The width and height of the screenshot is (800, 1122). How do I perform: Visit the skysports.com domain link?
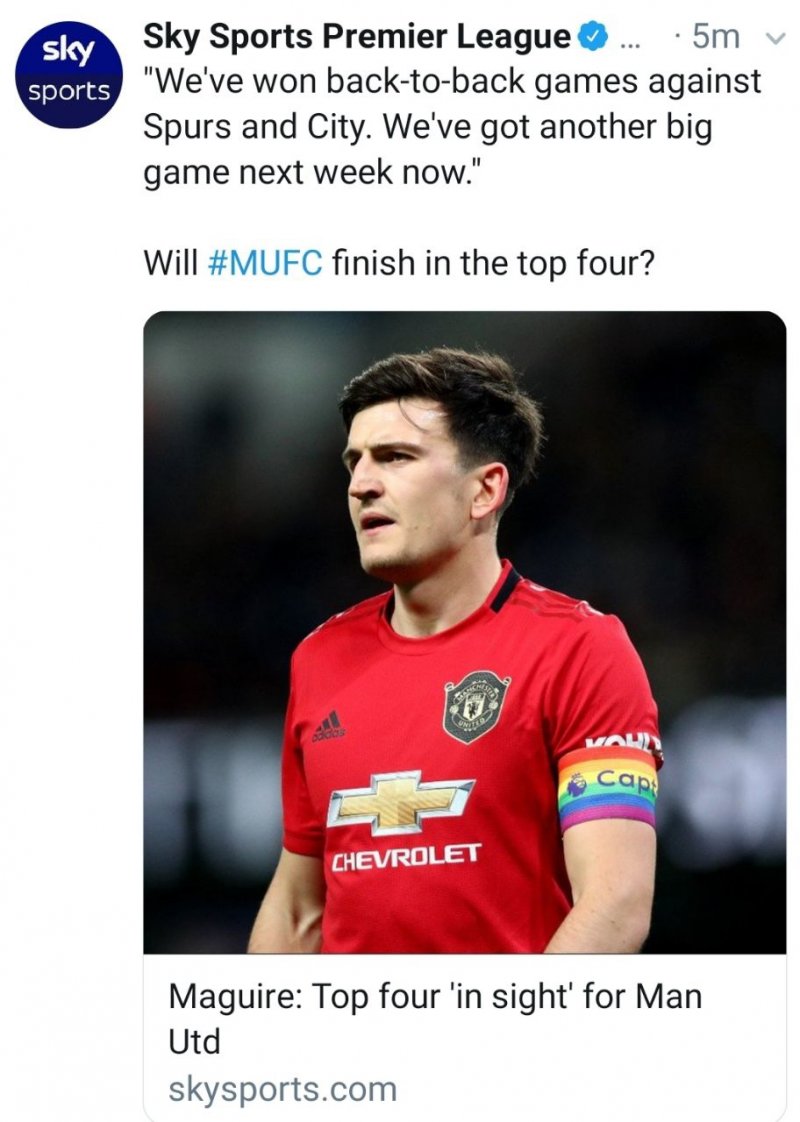click(x=282, y=1088)
